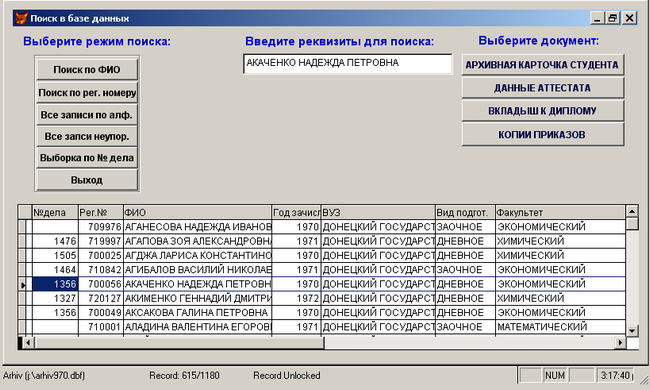This screenshot has height=390, width=650.
Task: Click the Выход button
Action: coord(87,180)
